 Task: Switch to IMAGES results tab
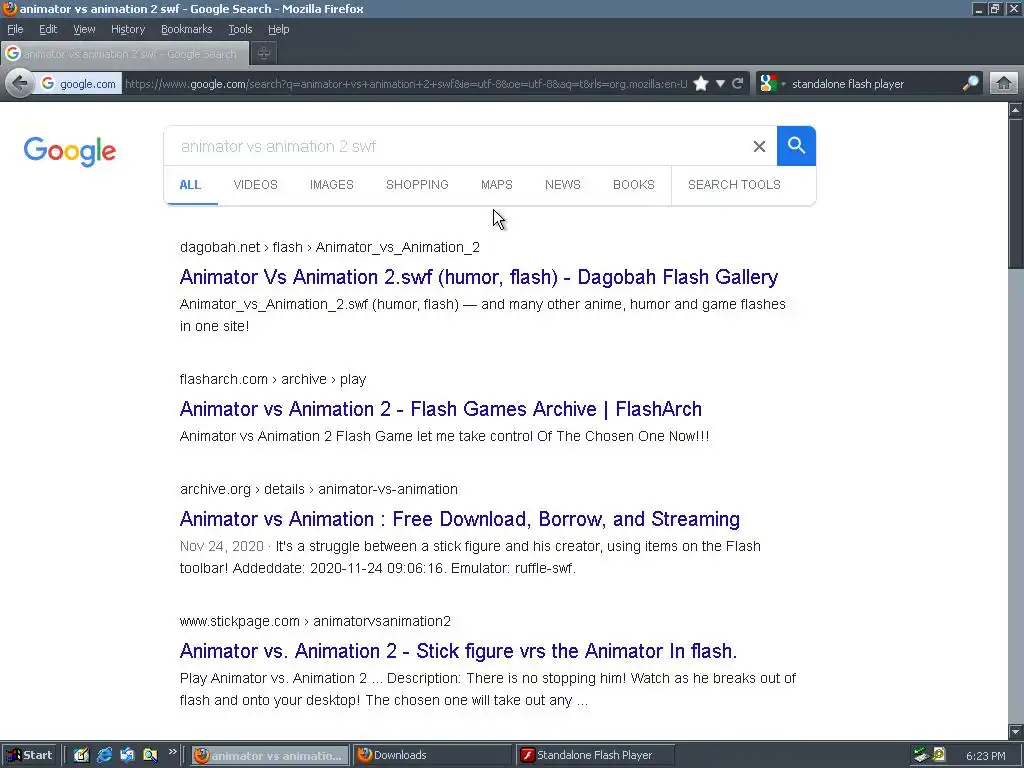(332, 185)
